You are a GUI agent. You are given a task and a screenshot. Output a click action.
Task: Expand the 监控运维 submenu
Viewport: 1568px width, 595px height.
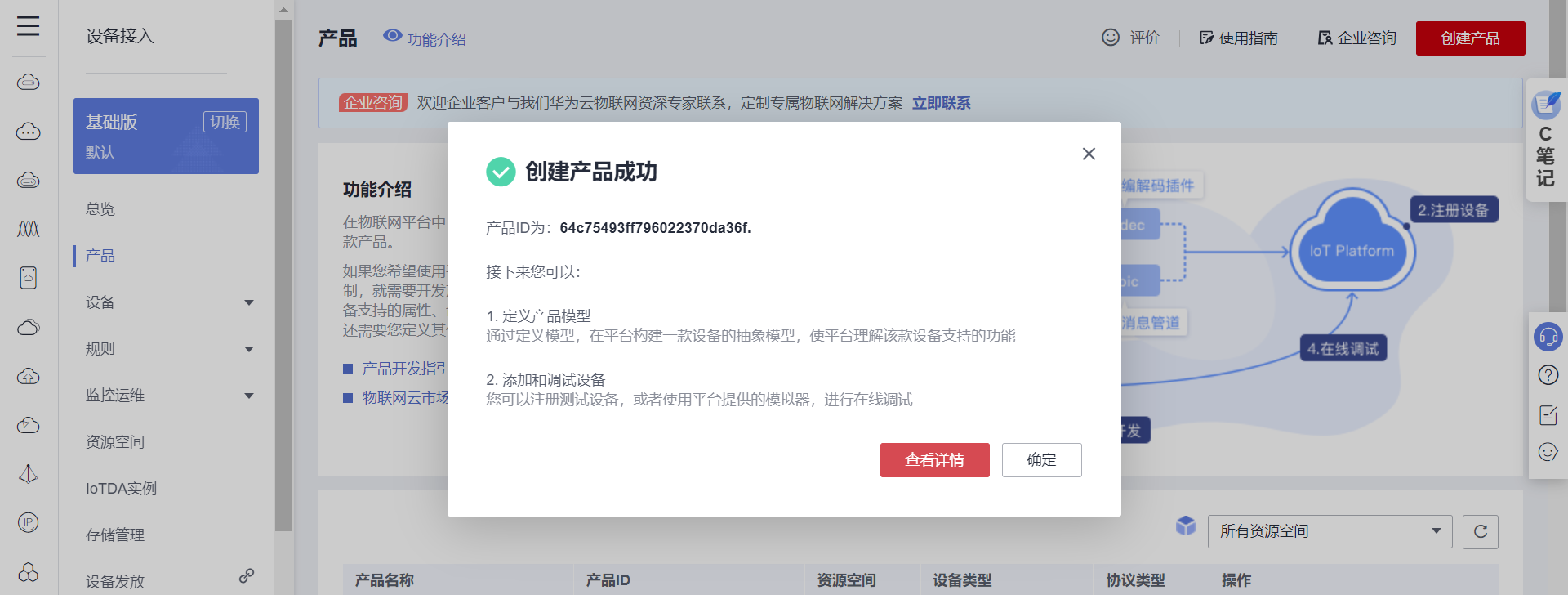[249, 396]
